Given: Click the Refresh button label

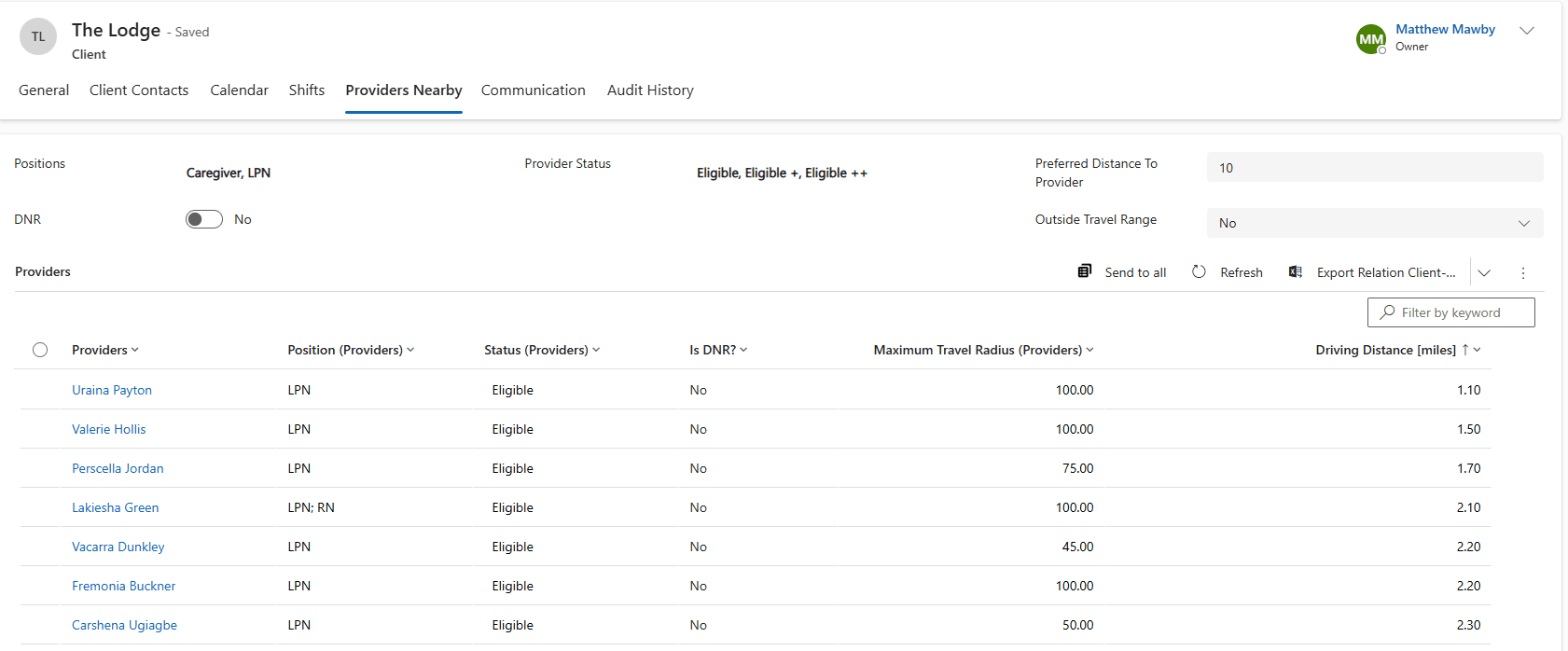Looking at the screenshot, I should point(1242,272).
